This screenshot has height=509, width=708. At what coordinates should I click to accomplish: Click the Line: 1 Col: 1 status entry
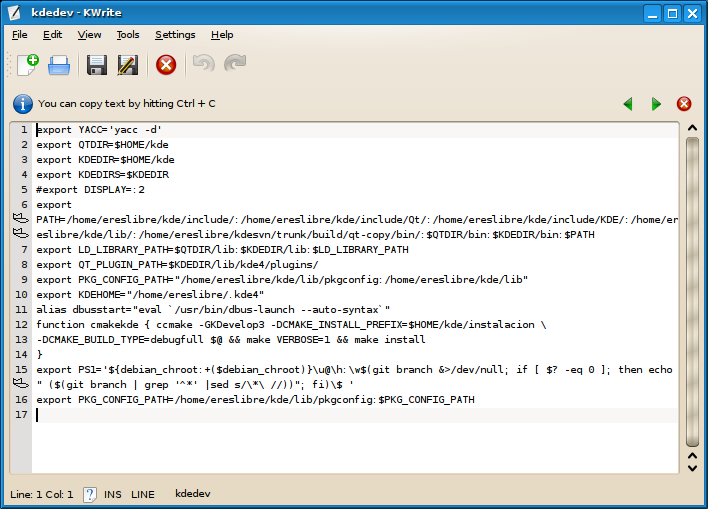coord(42,495)
